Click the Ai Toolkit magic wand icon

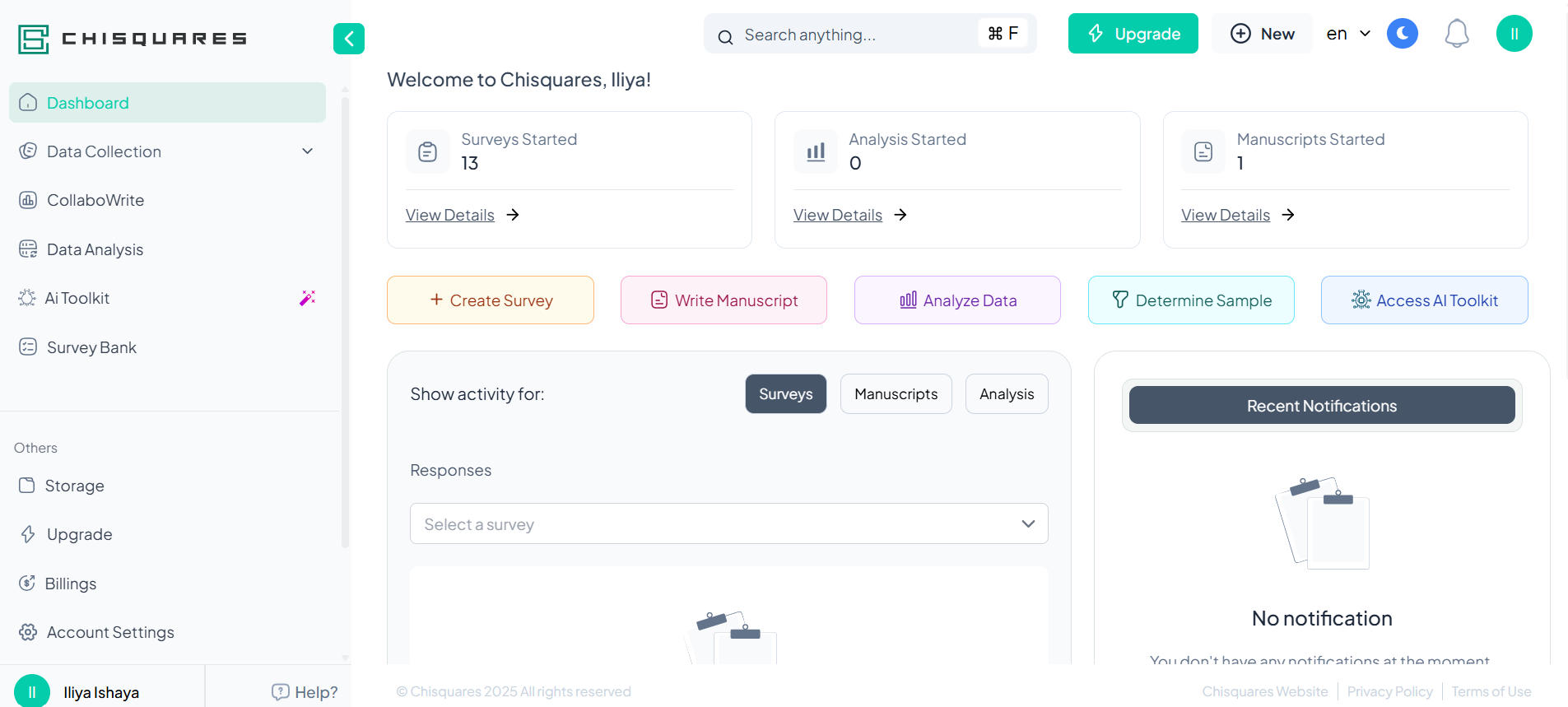307,298
